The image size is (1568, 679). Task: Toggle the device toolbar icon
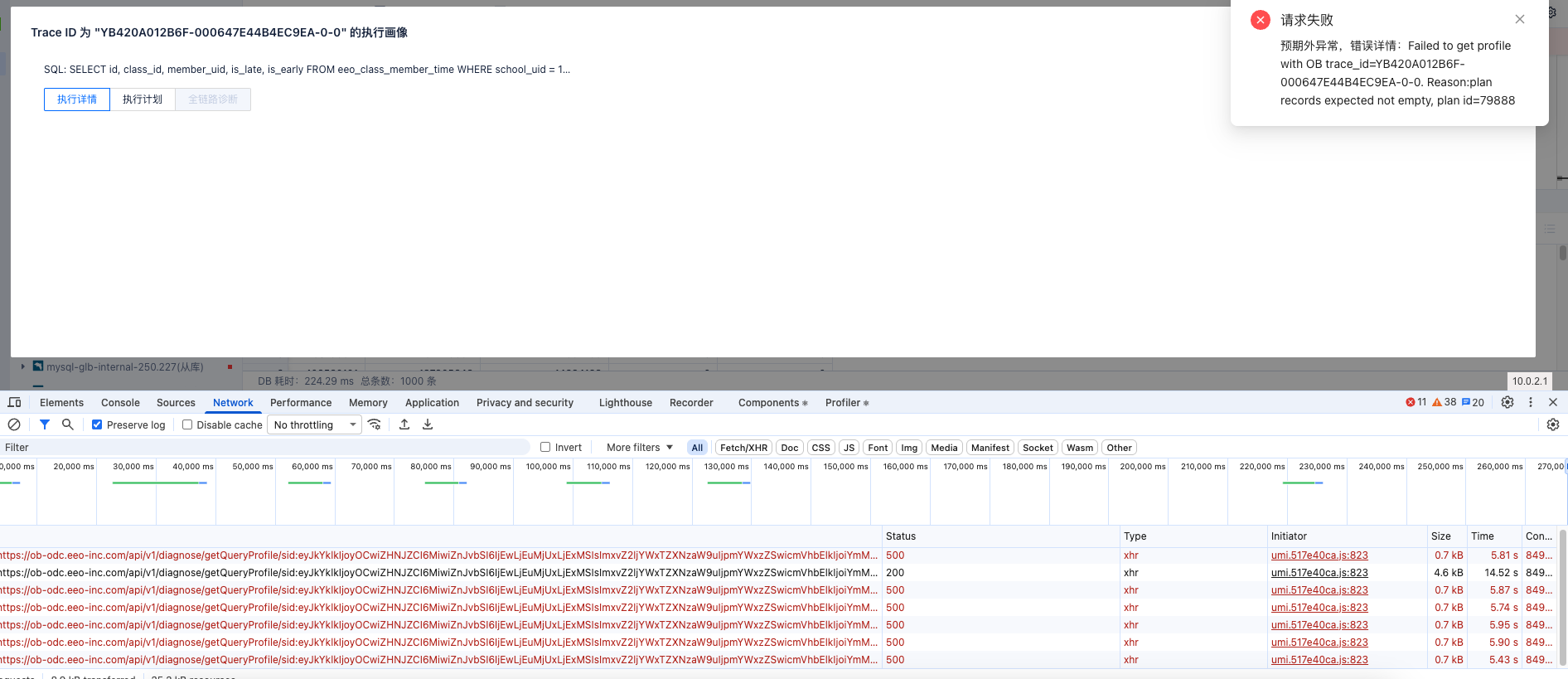coord(14,402)
